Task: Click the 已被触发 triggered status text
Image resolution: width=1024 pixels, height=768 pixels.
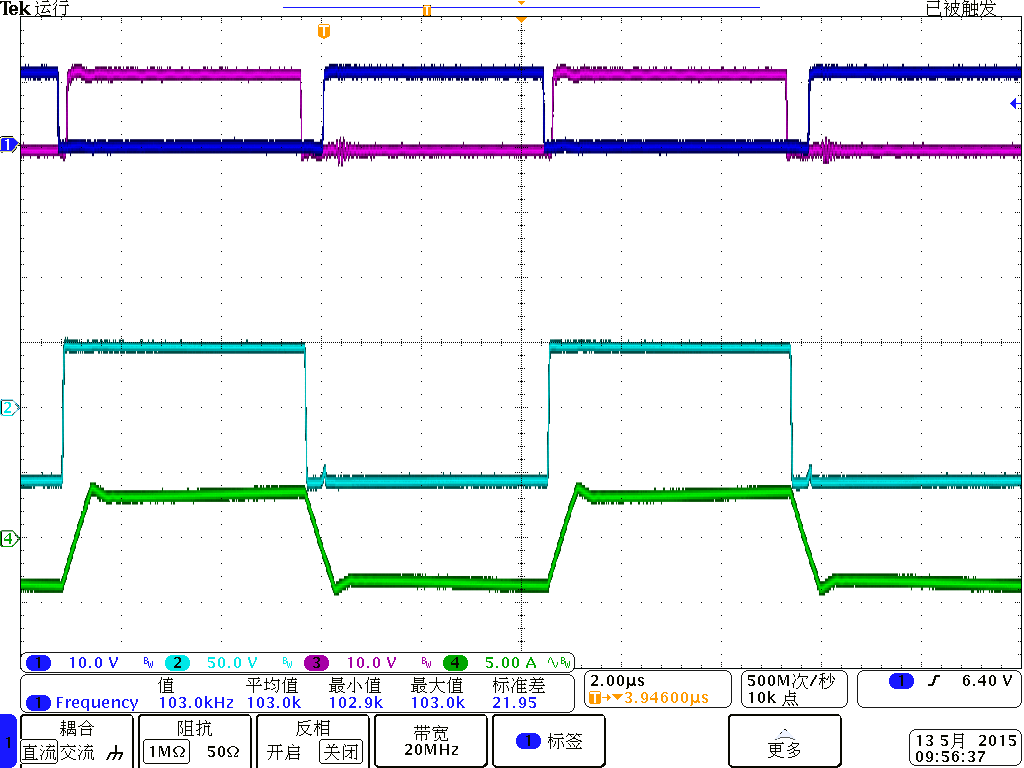Action: click(961, 8)
